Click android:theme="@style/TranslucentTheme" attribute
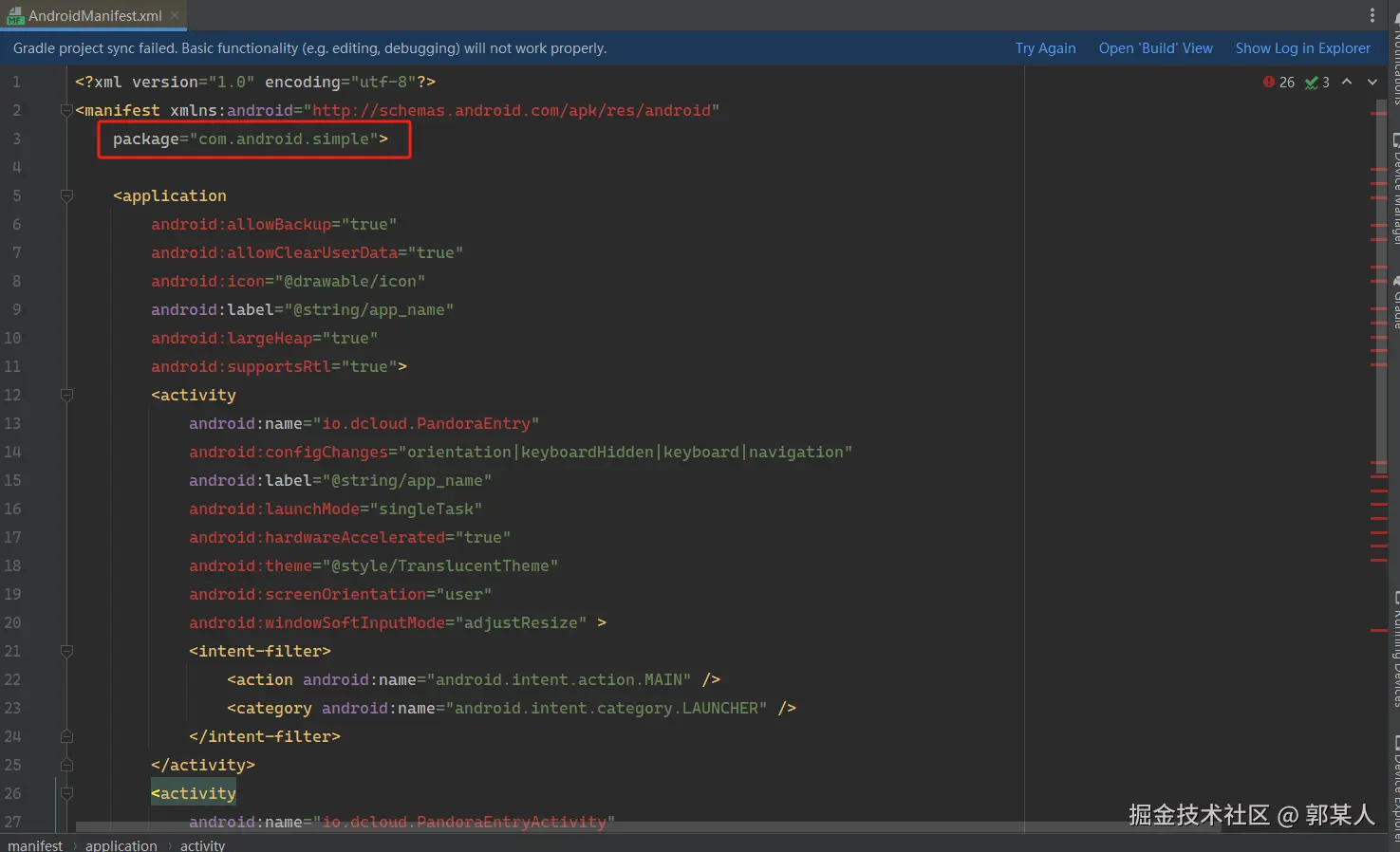The image size is (1400, 852). tap(374, 566)
